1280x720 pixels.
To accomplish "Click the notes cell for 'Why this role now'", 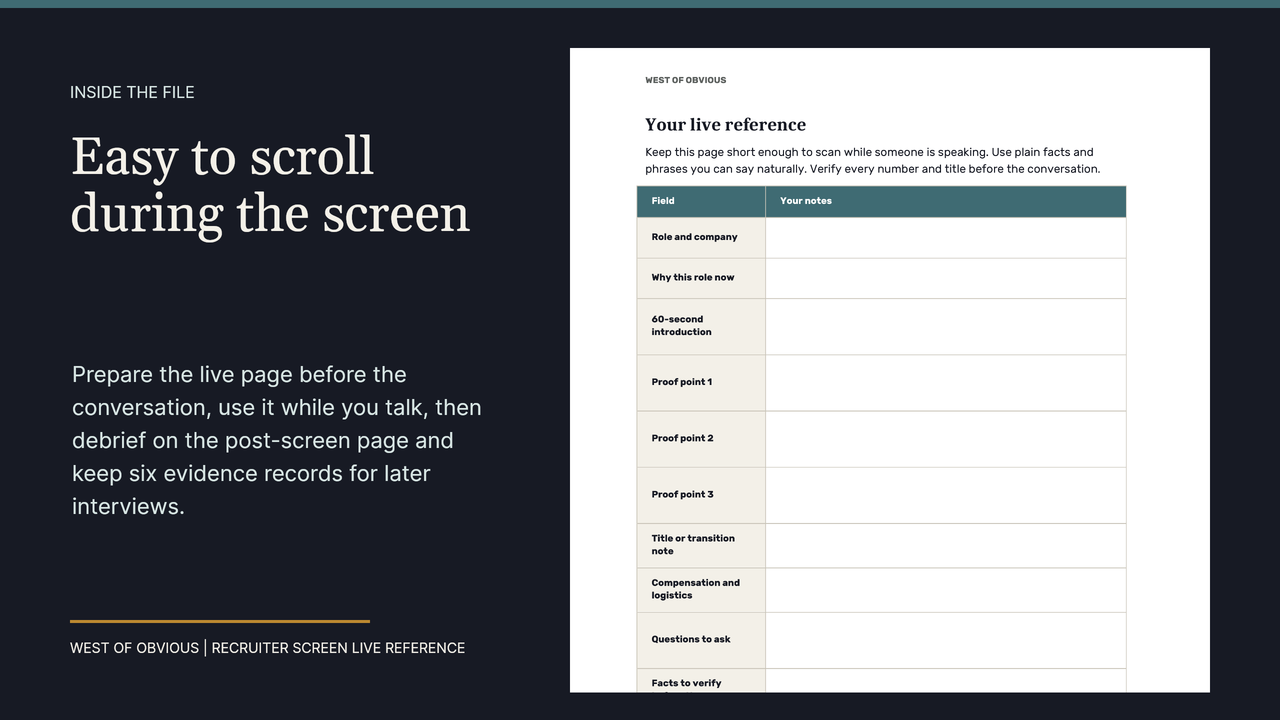I will click(x=946, y=279).
